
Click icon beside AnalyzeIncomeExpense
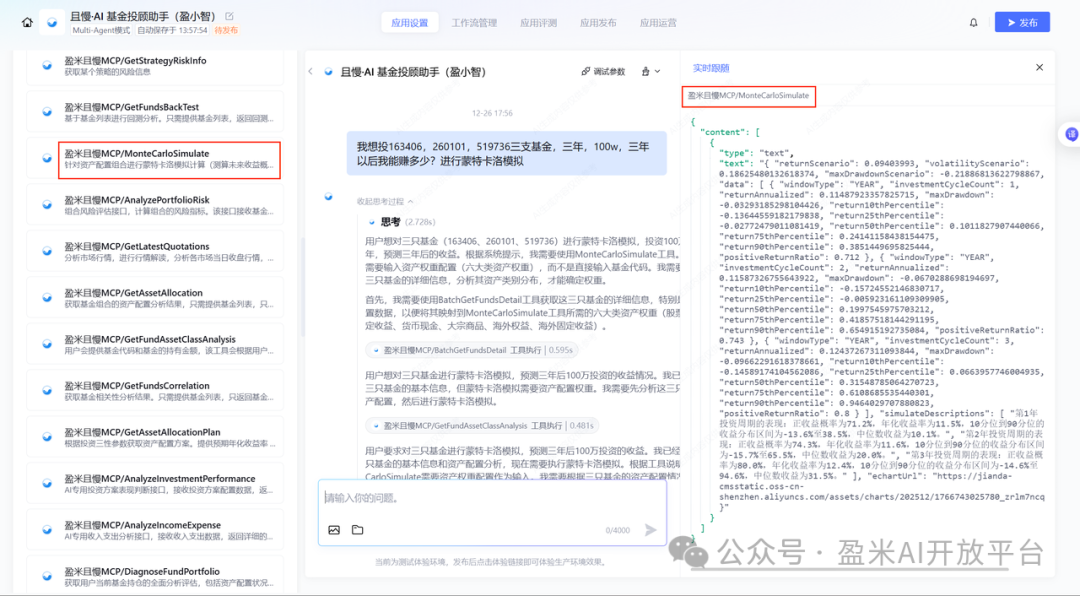click(47, 529)
